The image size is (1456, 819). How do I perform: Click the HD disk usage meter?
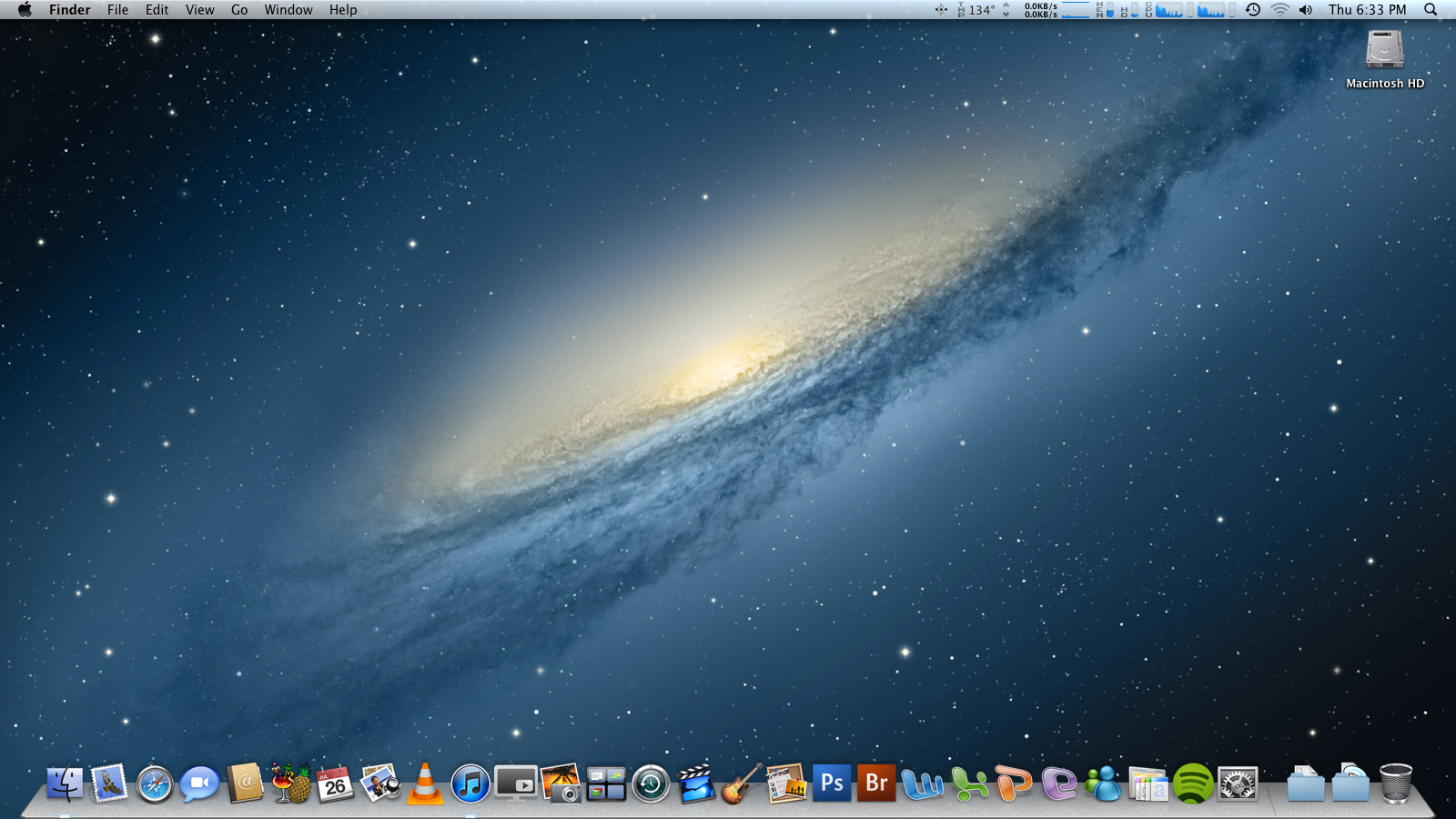point(1129,10)
